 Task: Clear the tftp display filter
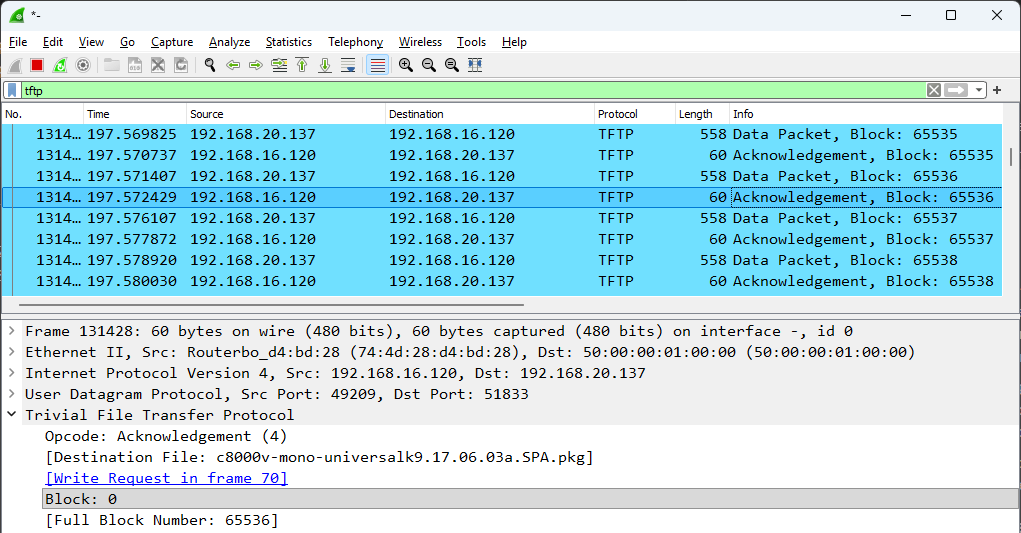coord(934,90)
